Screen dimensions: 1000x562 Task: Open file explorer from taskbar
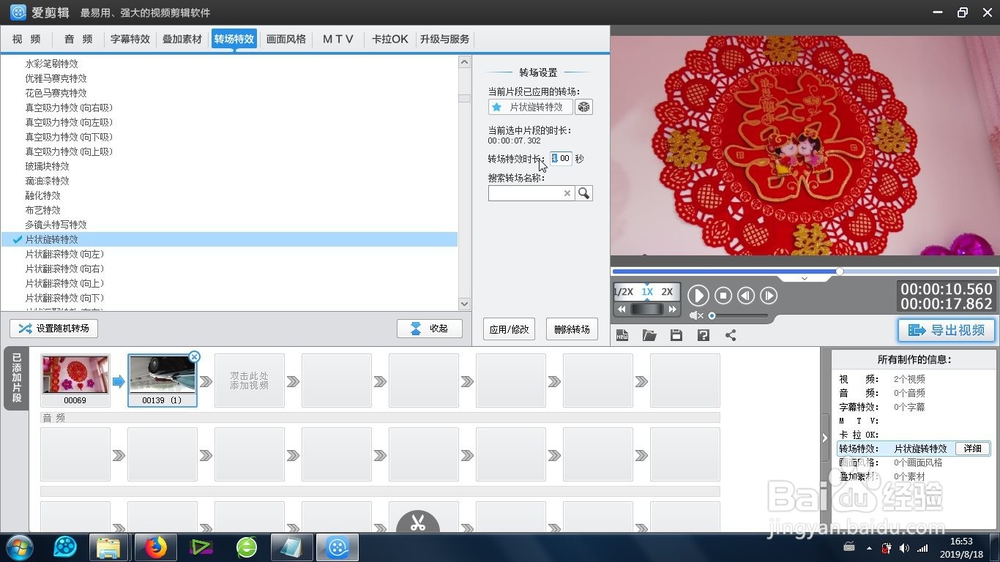click(109, 547)
